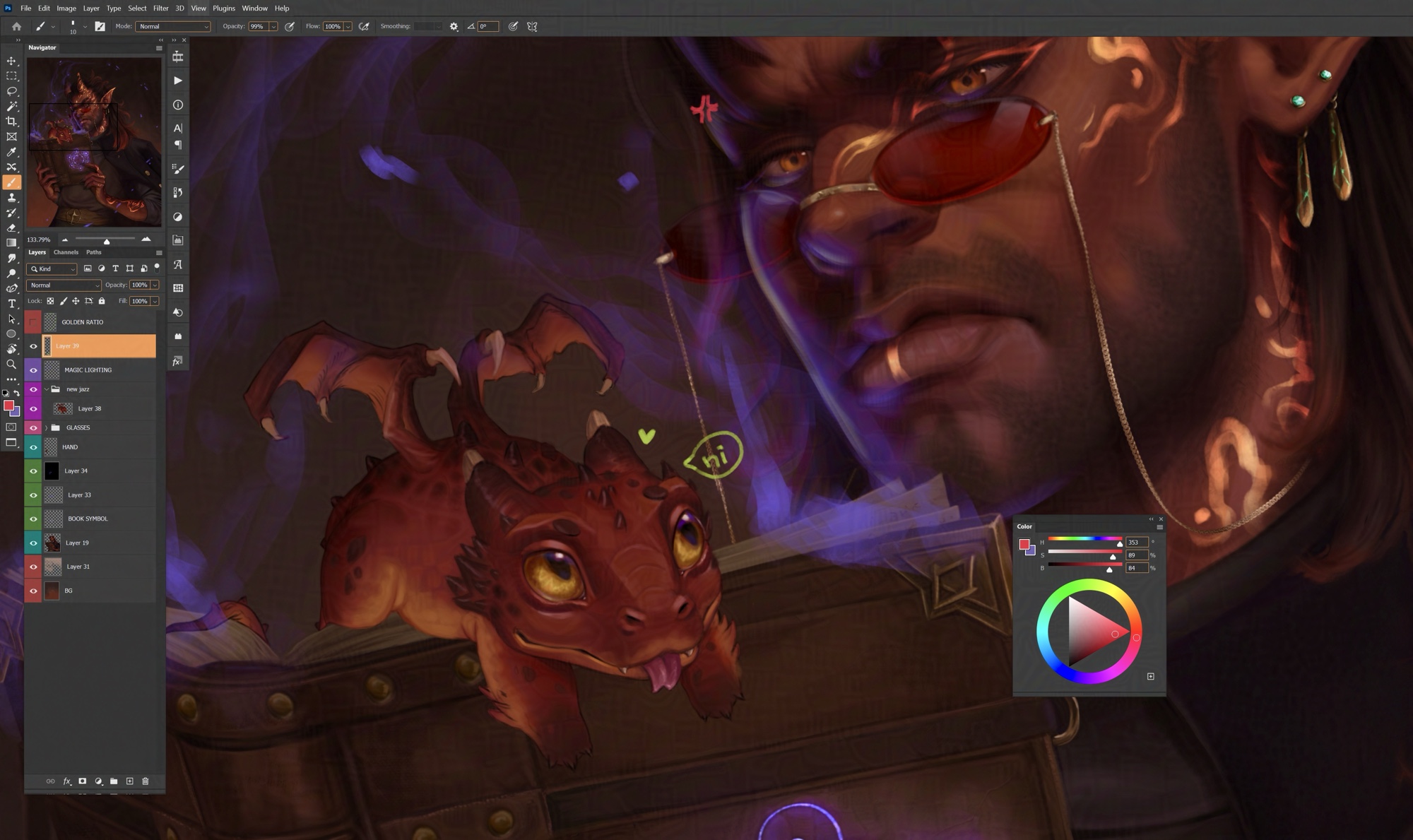Click the delete layer trash icon
Image resolution: width=1413 pixels, height=840 pixels.
(146, 781)
